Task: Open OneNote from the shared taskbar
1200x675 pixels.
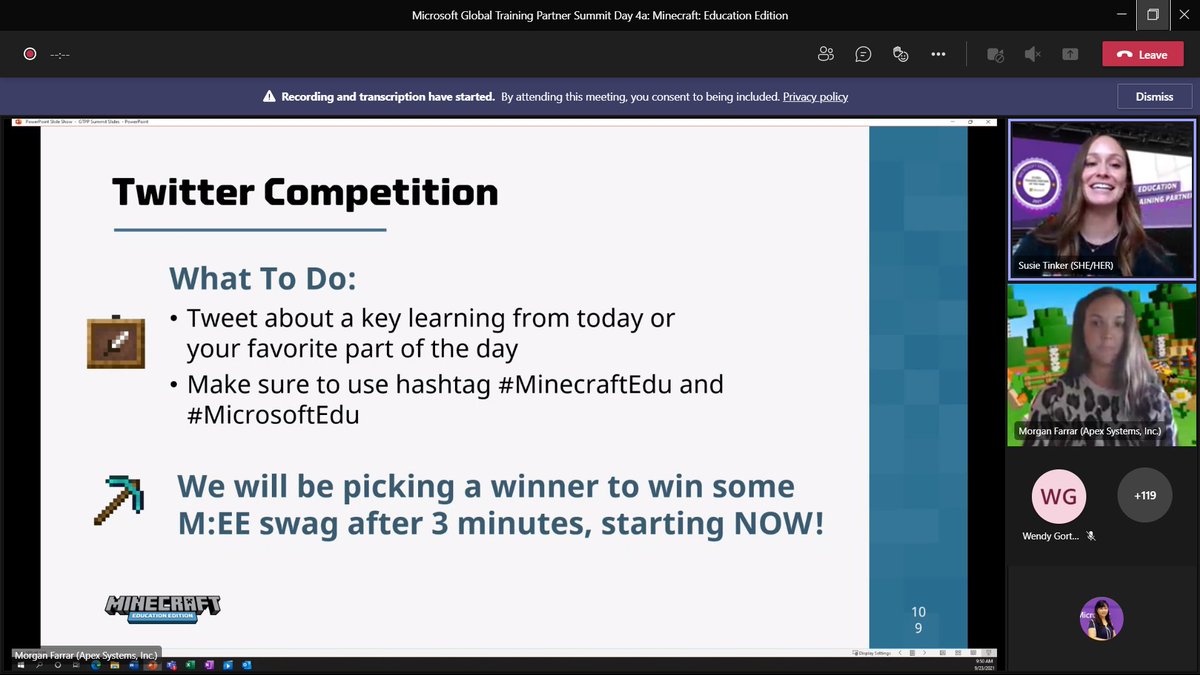Action: pyautogui.click(x=209, y=666)
